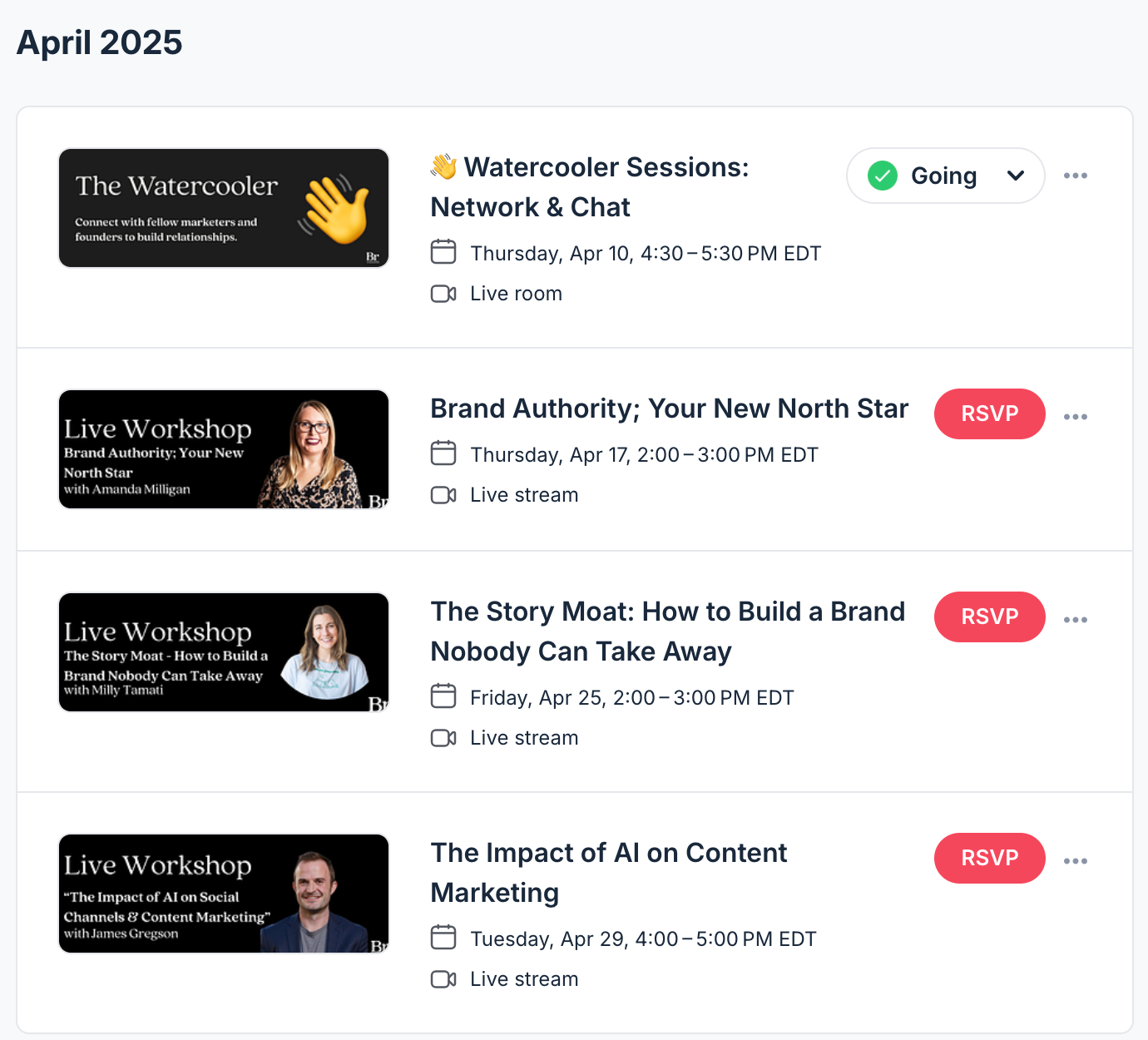
Task: RSVP to Brand Authority; Your New North Star
Action: point(990,414)
